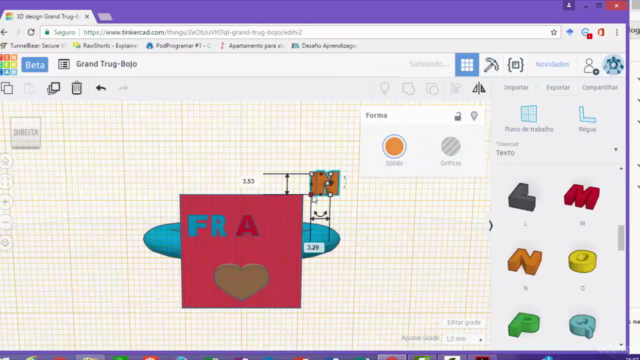Open the Chrome menu three dots

[x=617, y=32]
